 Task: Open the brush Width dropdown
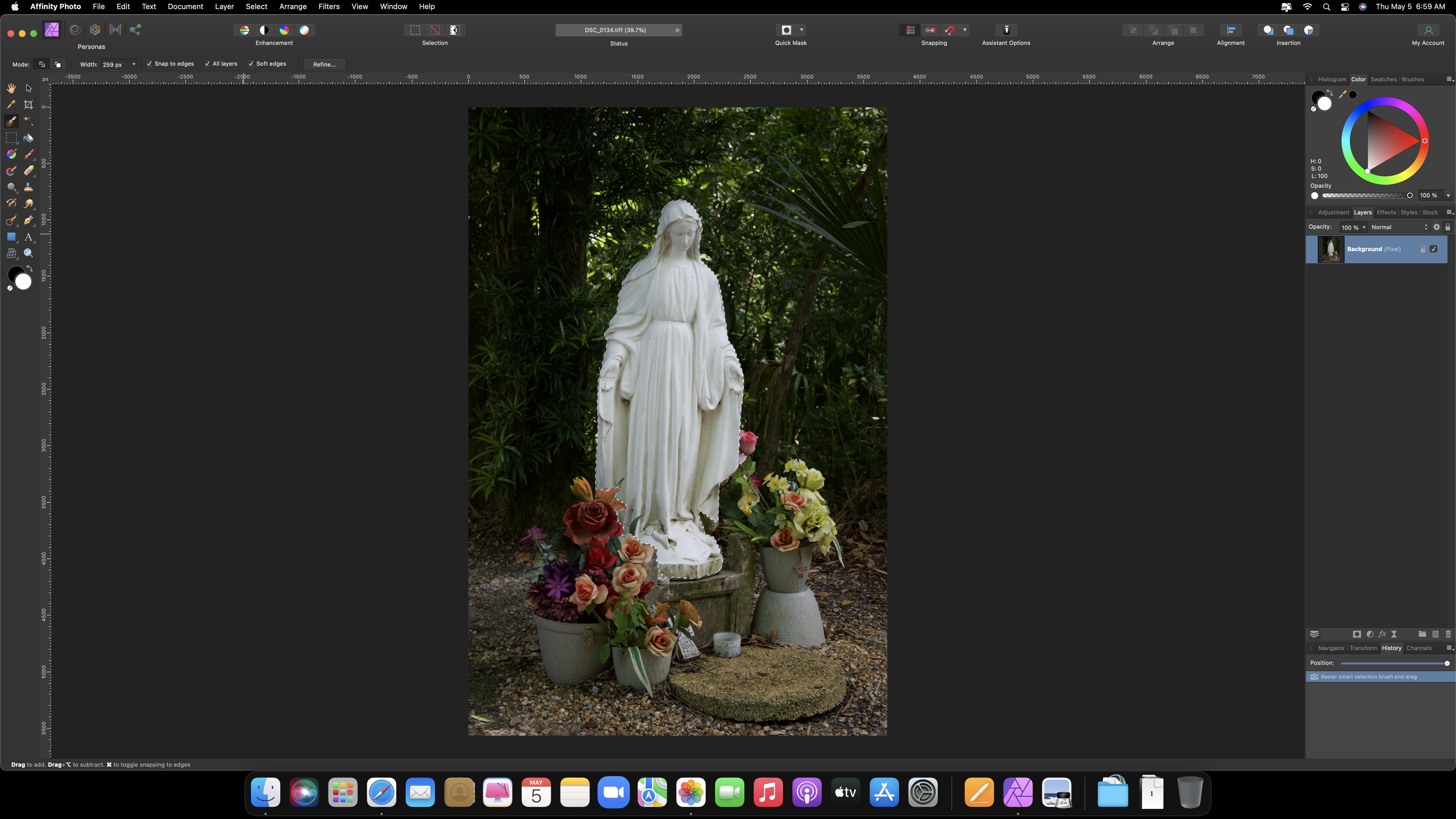click(133, 65)
